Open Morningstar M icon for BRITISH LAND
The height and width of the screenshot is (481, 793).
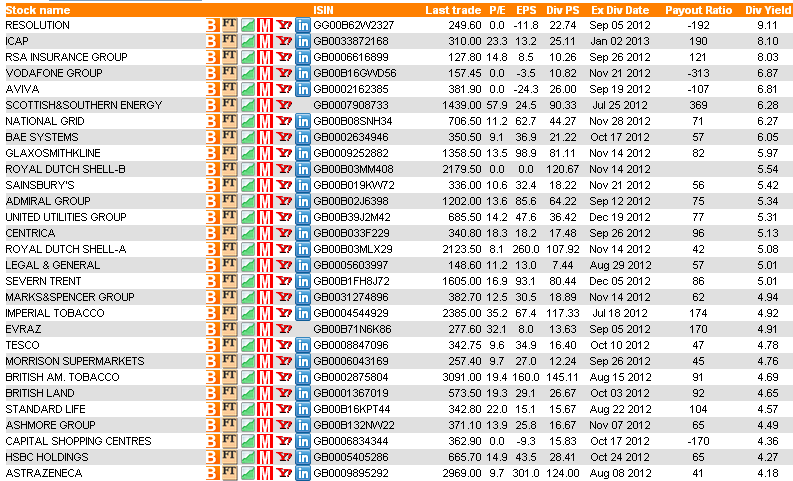265,393
